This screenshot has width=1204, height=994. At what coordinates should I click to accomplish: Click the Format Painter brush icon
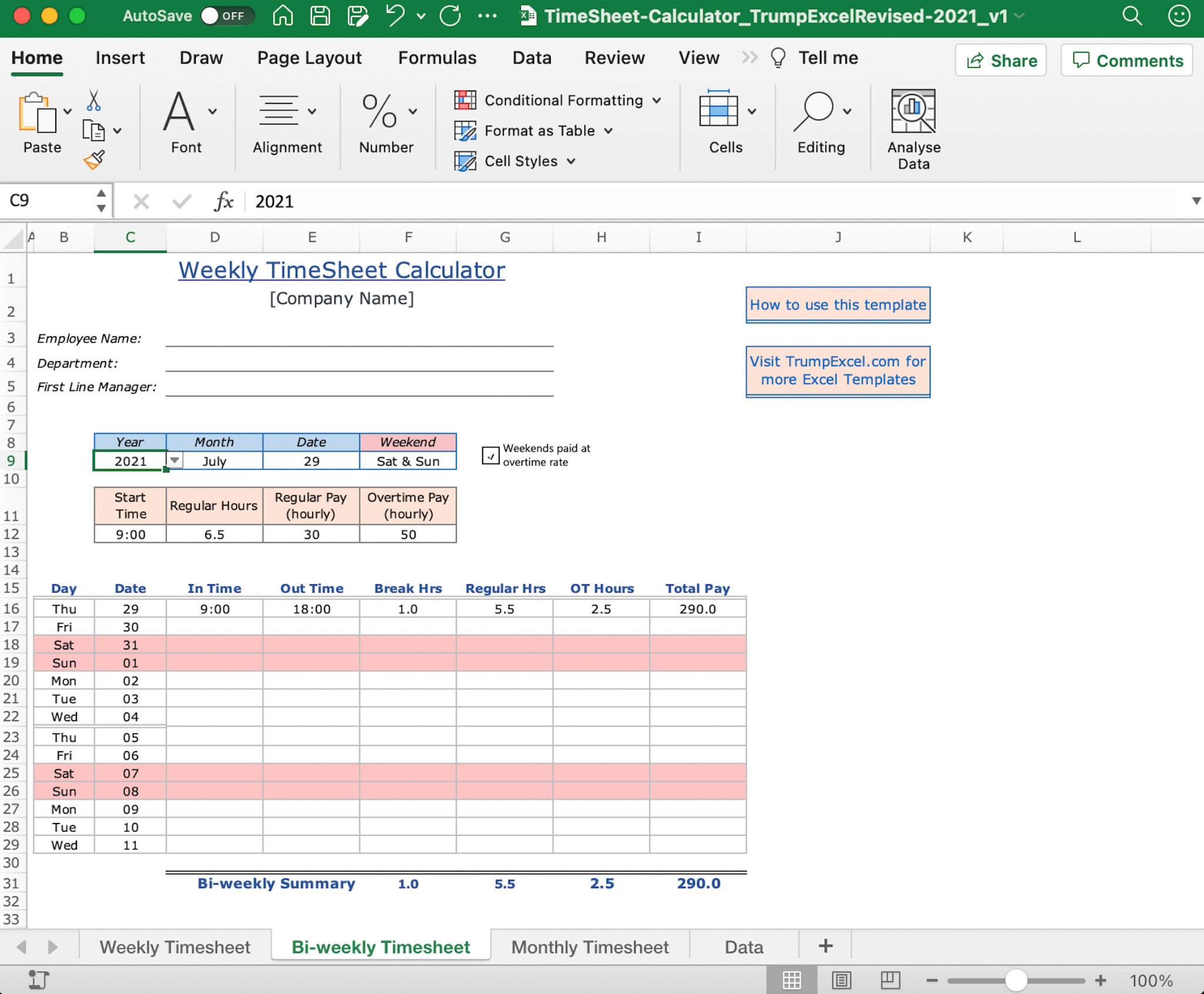pos(94,159)
